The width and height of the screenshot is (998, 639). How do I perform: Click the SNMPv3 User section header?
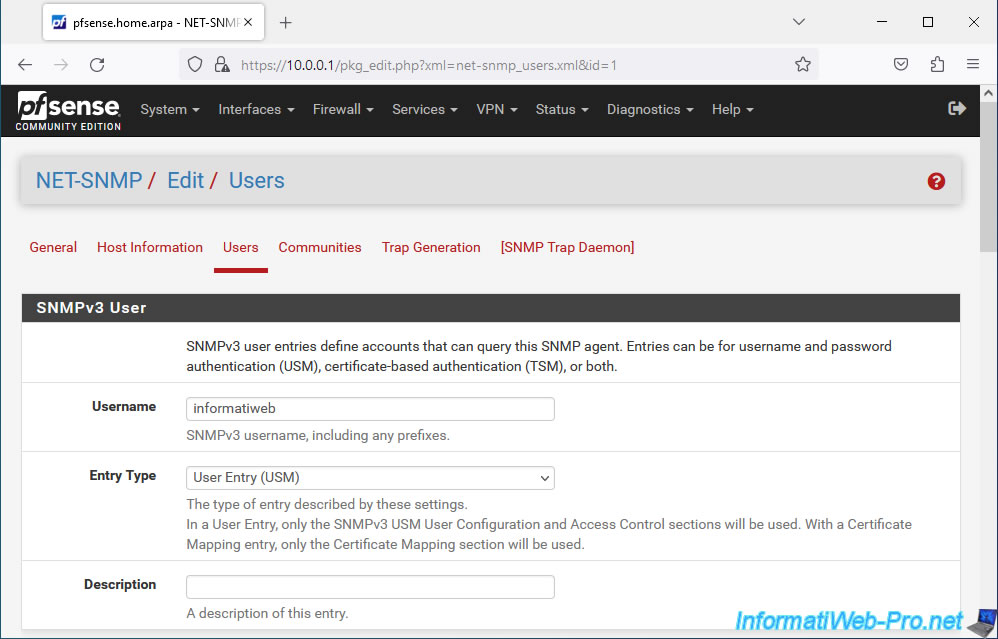point(491,308)
